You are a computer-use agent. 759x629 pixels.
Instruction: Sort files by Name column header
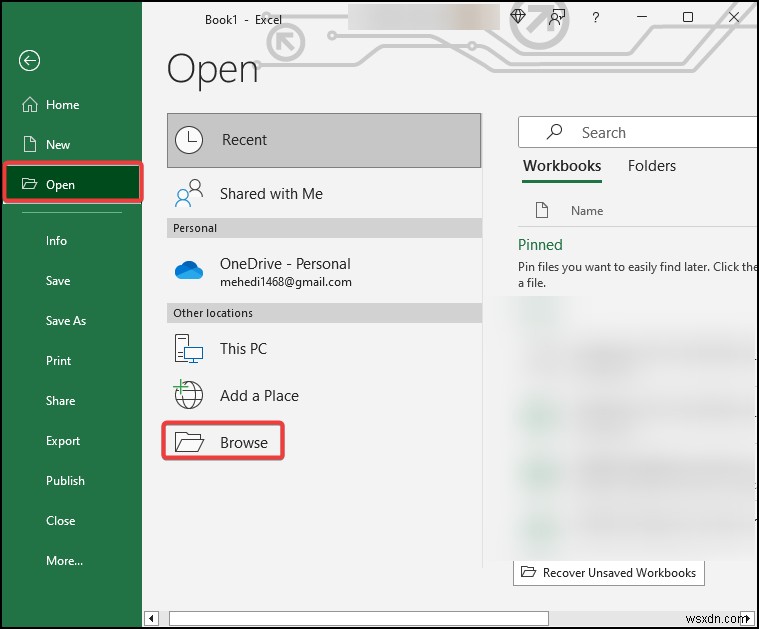pyautogui.click(x=587, y=211)
